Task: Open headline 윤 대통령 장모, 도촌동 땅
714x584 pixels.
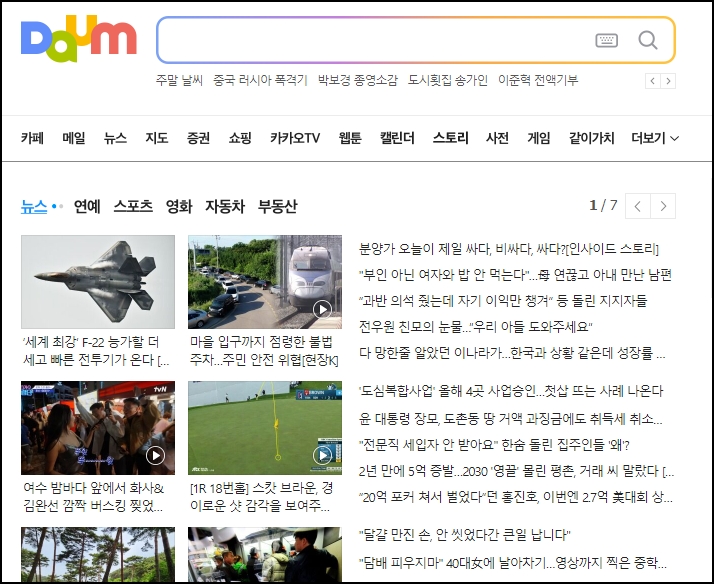Action: (x=510, y=419)
